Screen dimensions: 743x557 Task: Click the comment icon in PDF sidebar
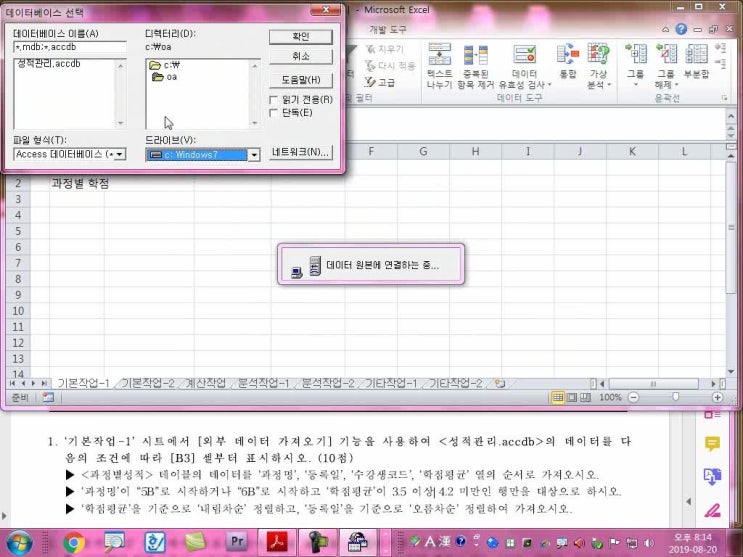pyautogui.click(x=712, y=444)
